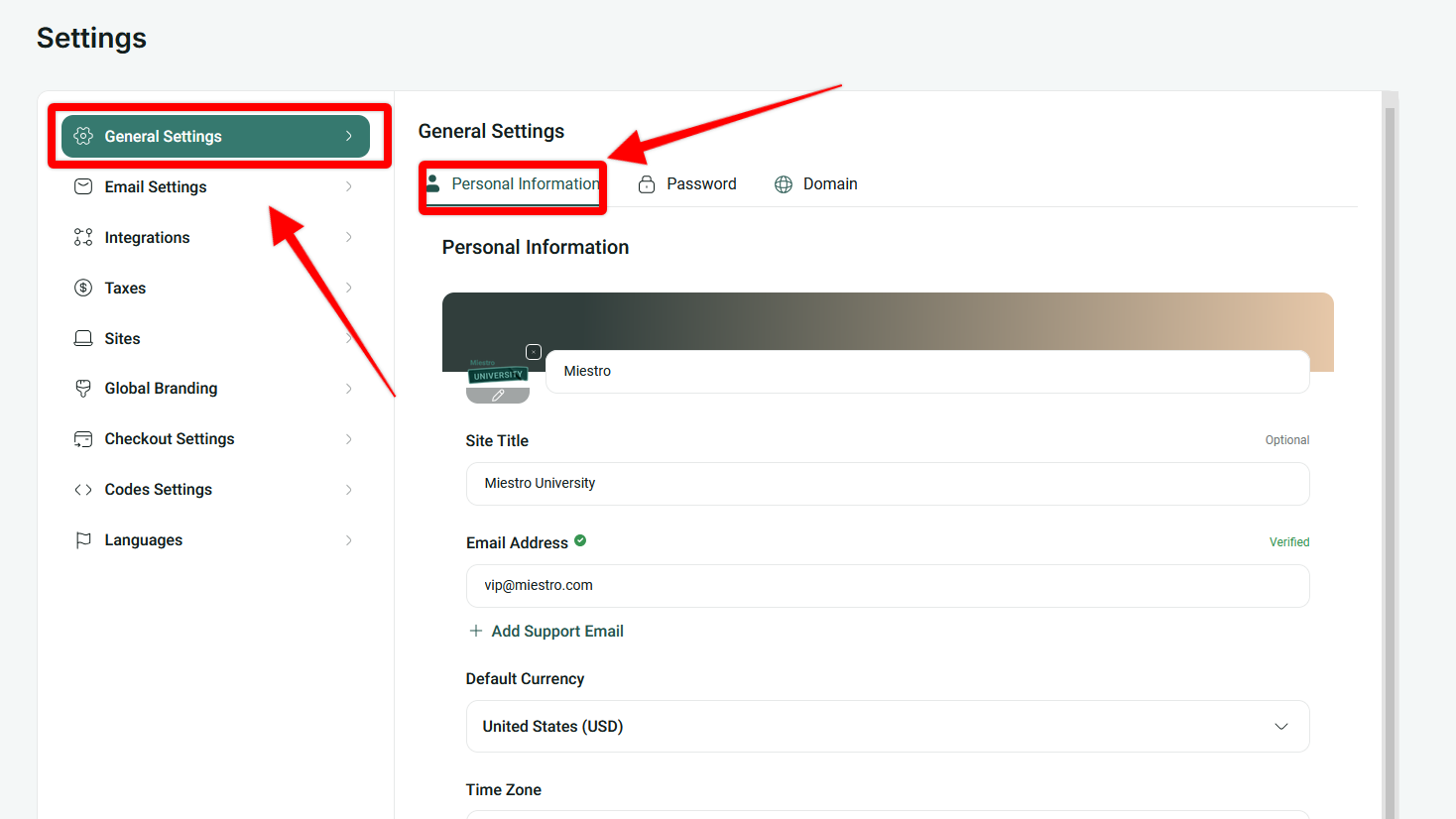
Task: Click the Default Currency label
Action: [525, 679]
